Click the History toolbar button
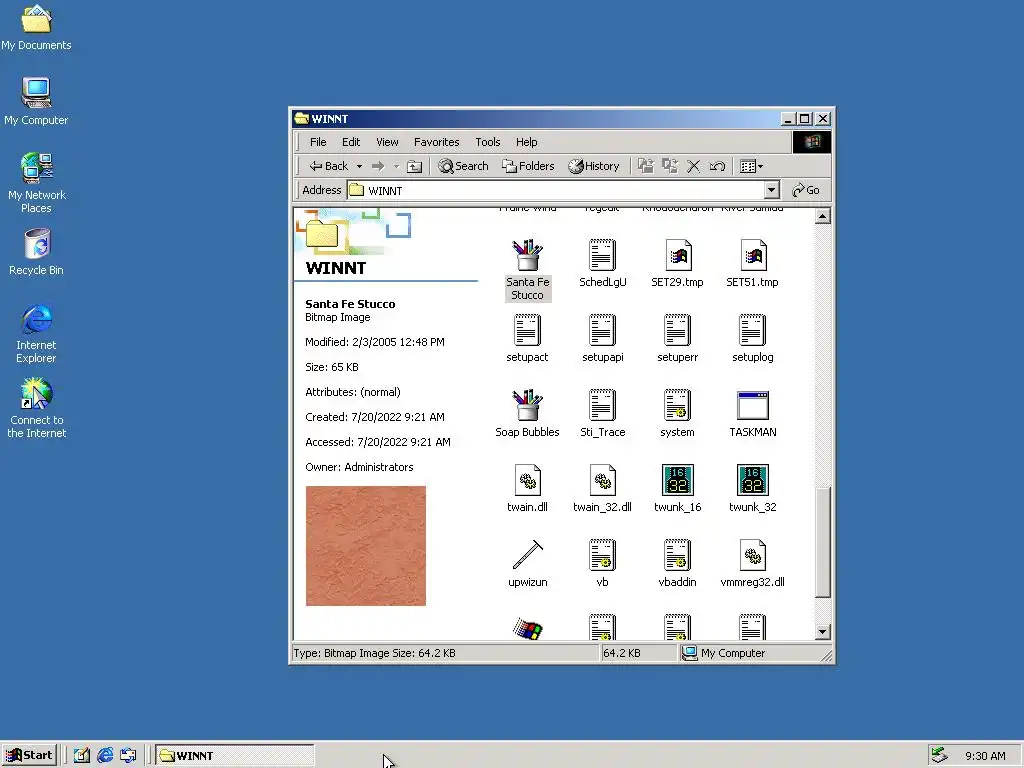 coord(593,167)
